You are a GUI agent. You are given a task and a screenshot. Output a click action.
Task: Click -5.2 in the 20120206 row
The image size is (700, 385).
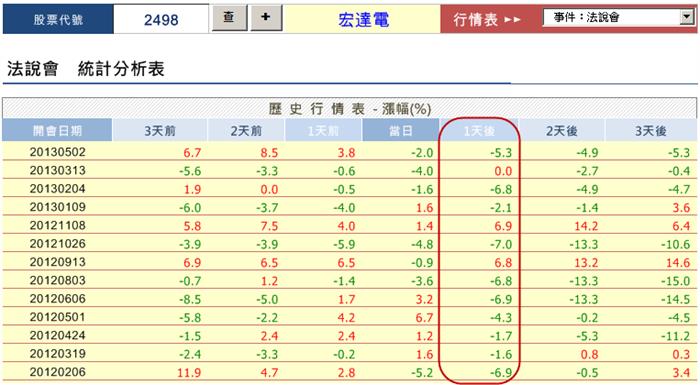click(422, 373)
